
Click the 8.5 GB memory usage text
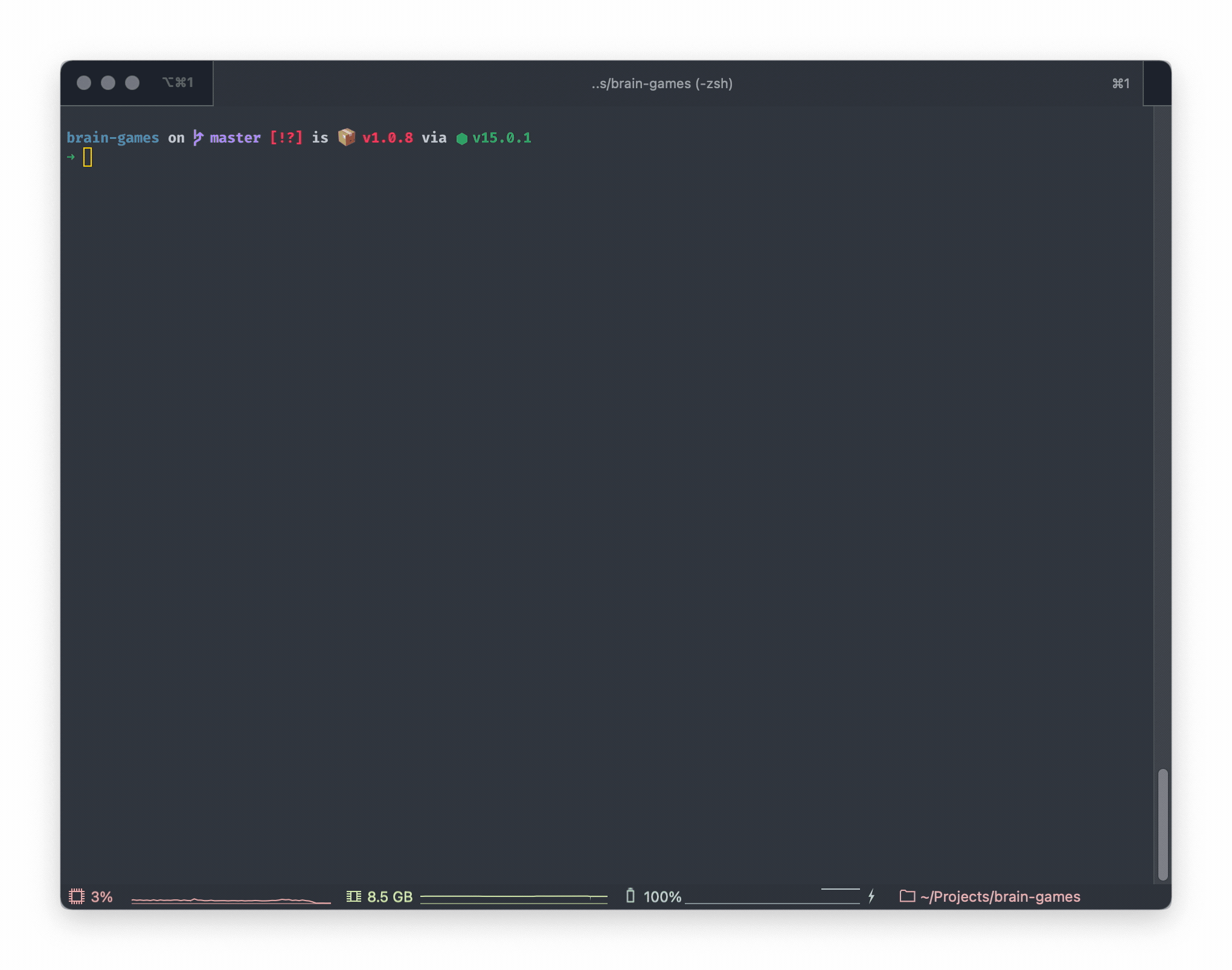(390, 896)
